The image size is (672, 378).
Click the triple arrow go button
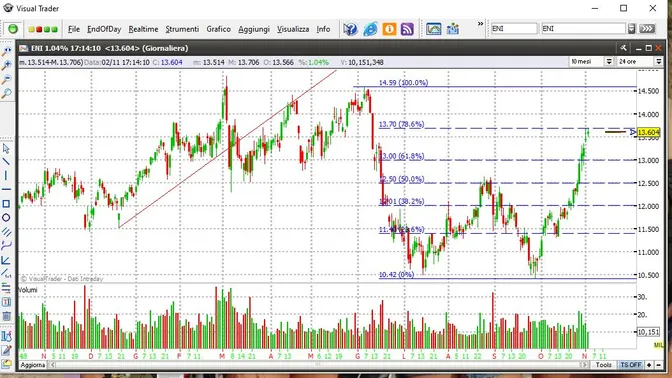[x=647, y=29]
